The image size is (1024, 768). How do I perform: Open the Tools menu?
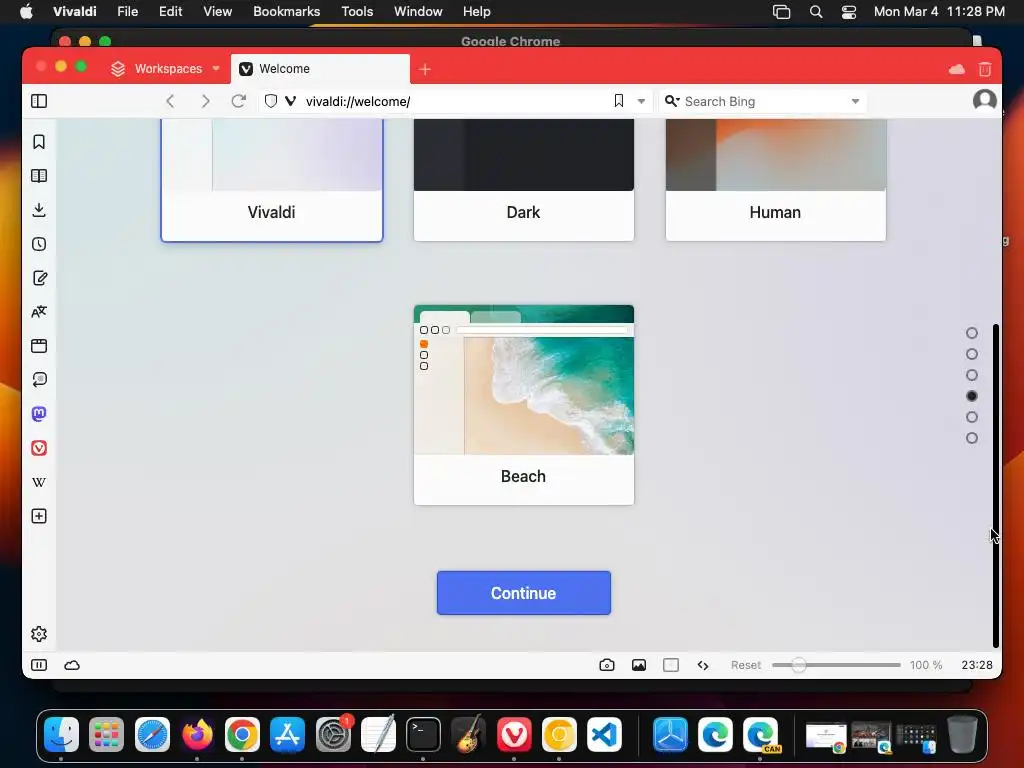pos(357,11)
